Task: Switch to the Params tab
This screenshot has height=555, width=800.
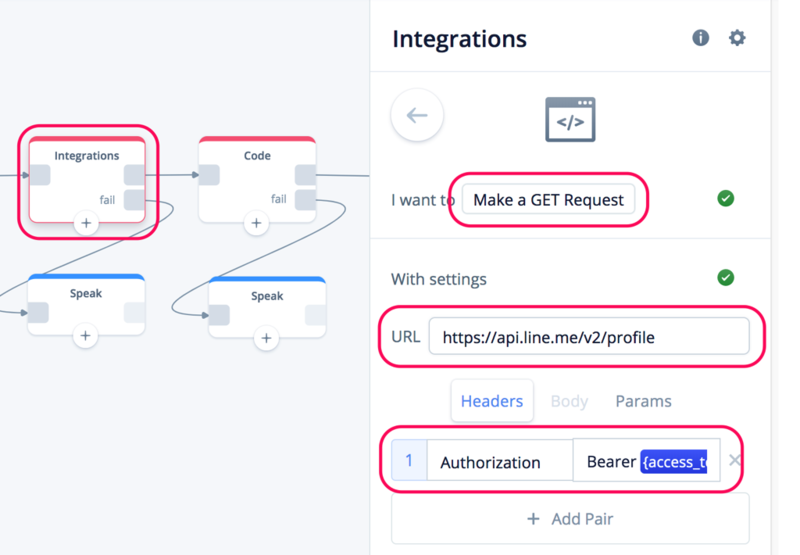Action: [643, 401]
